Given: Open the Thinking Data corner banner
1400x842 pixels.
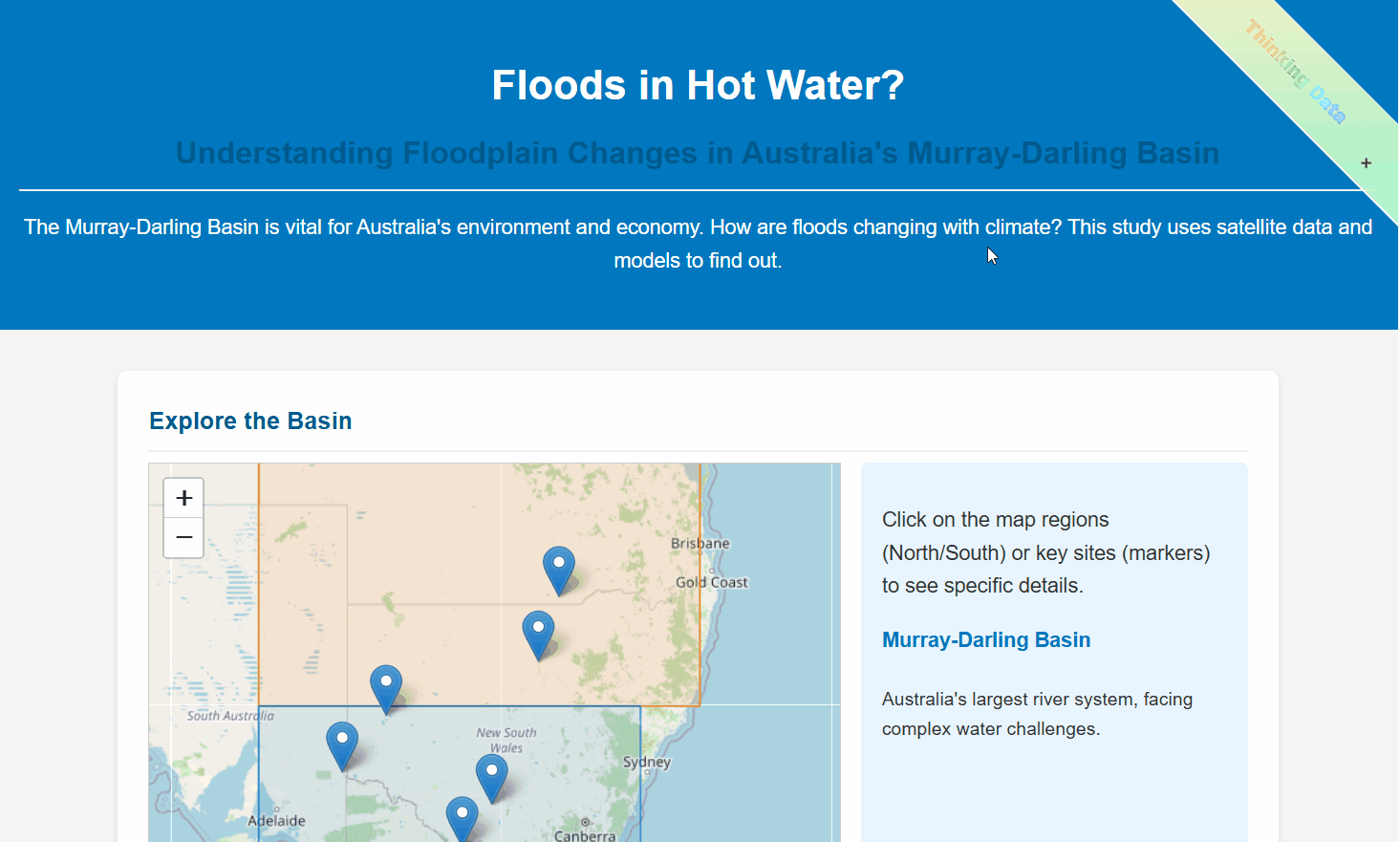Looking at the screenshot, I should tap(1295, 73).
